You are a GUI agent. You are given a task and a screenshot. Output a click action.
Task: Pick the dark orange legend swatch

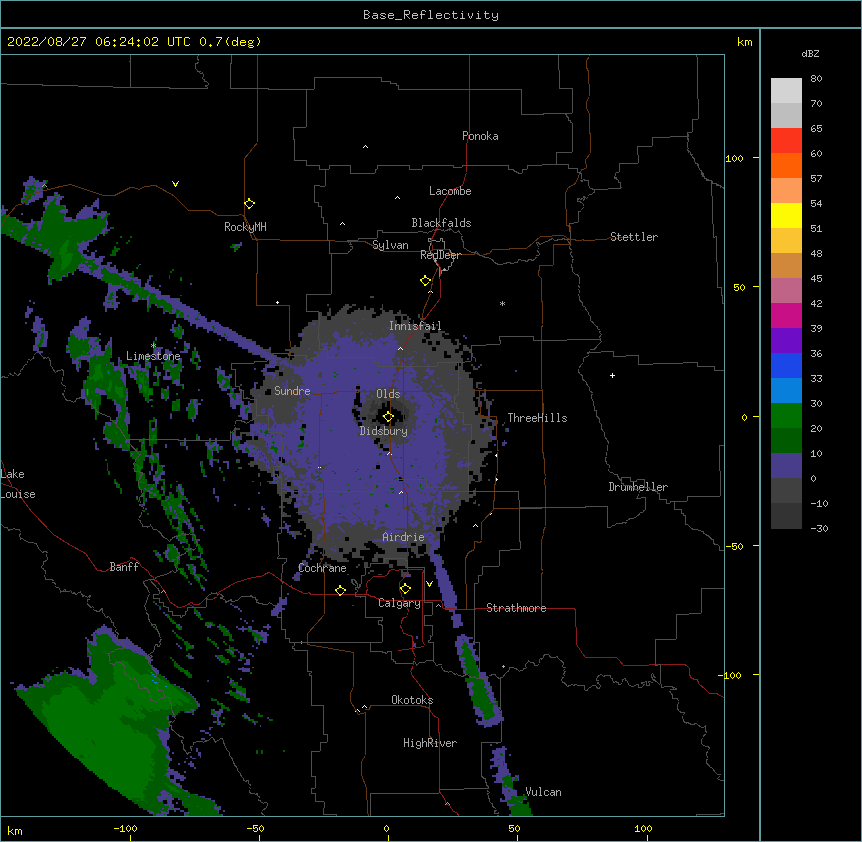point(786,165)
